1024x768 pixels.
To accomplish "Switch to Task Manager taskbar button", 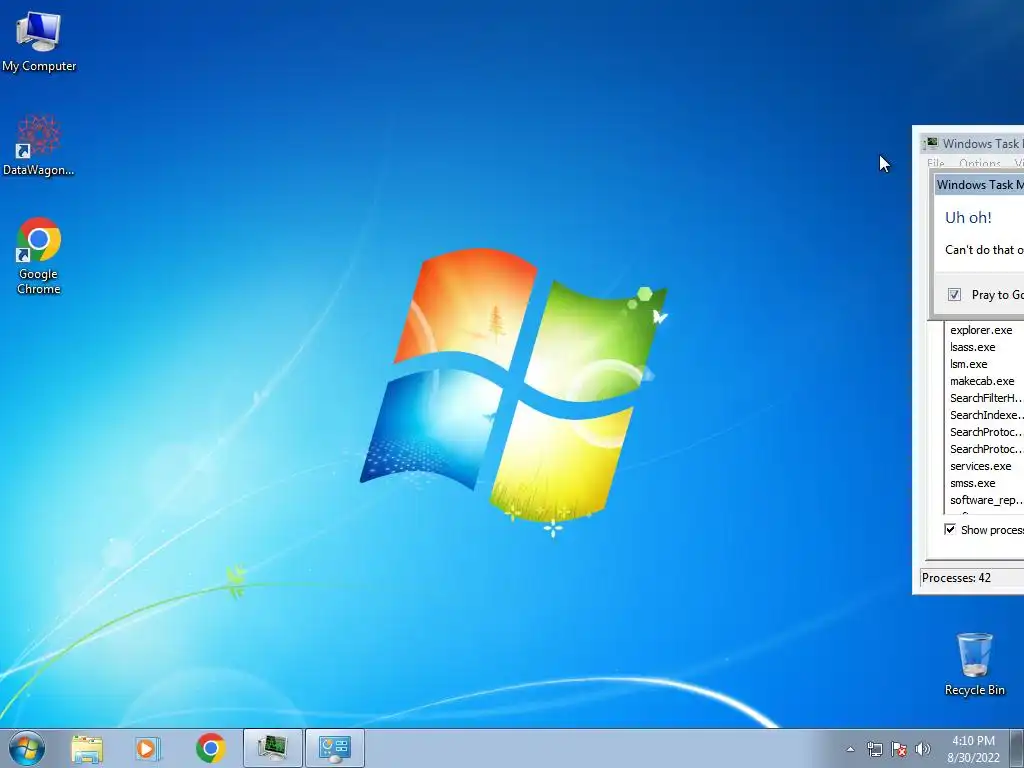I will pyautogui.click(x=273, y=748).
